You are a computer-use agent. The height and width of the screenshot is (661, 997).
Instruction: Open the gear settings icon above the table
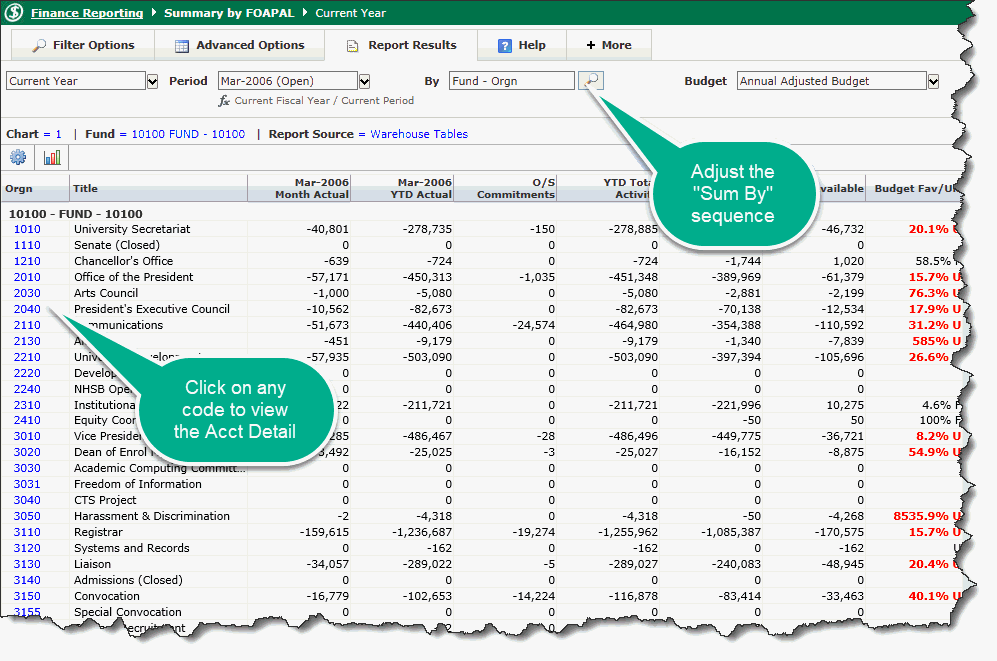(18, 157)
